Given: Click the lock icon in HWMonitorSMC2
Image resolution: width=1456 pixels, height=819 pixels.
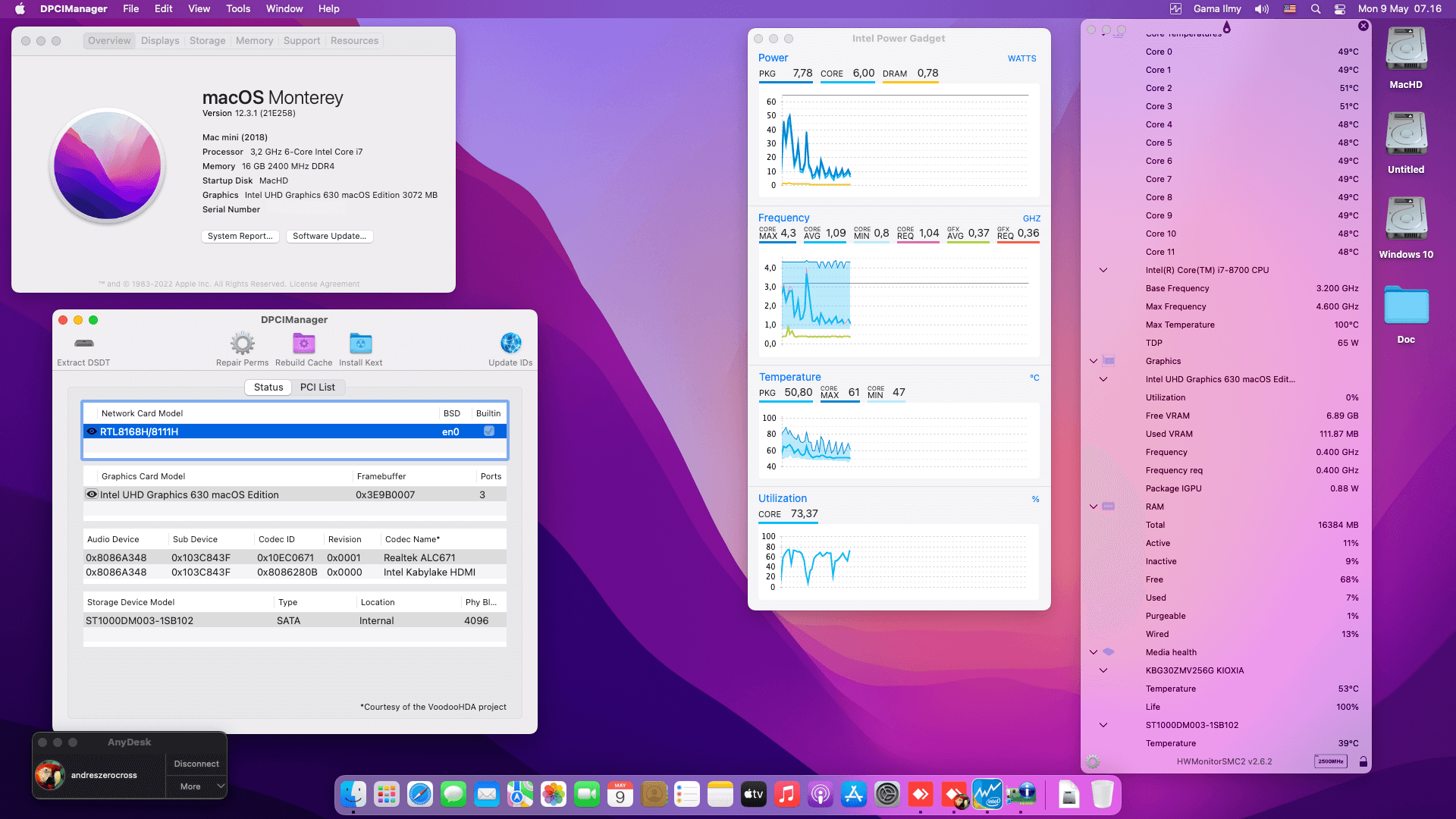Looking at the screenshot, I should pyautogui.click(x=1363, y=761).
